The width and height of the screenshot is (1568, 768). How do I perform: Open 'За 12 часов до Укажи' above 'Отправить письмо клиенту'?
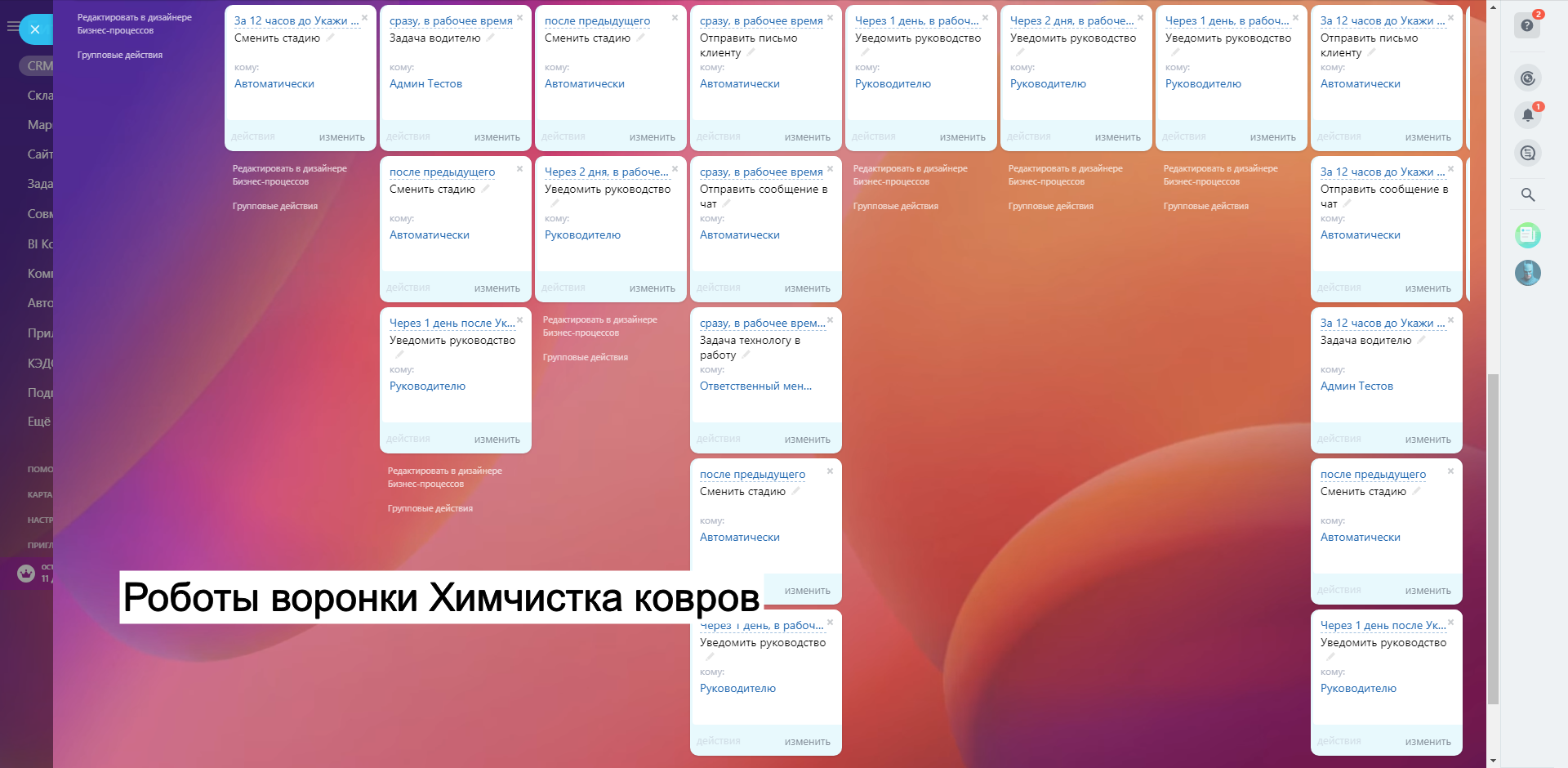[x=1383, y=21]
